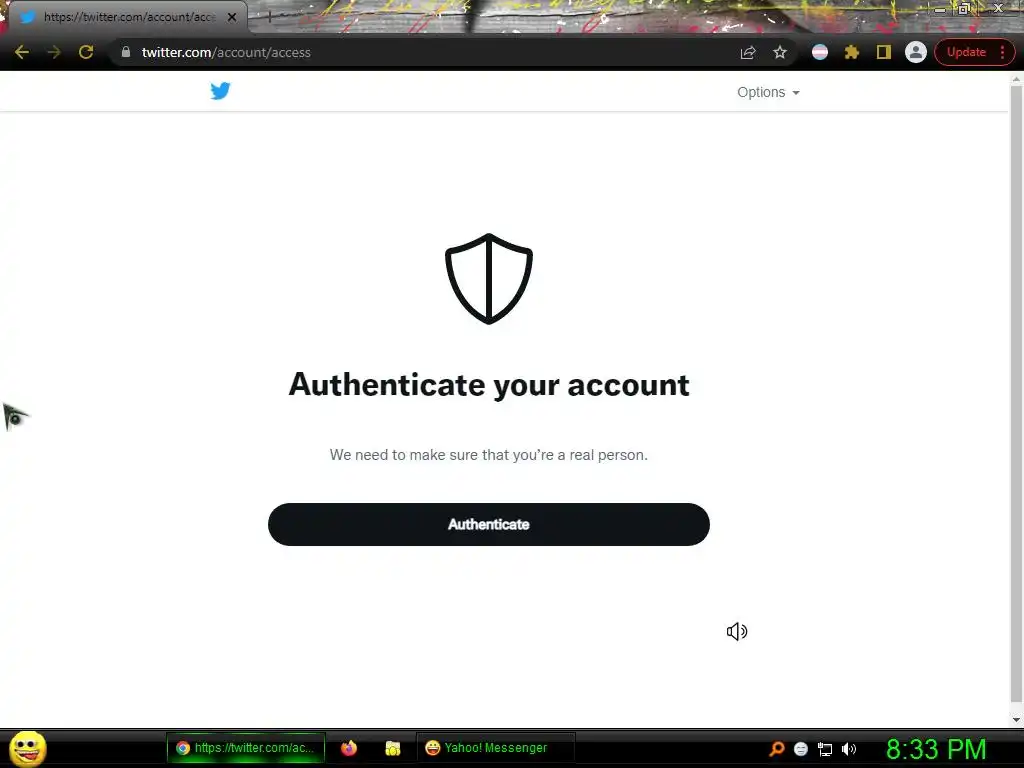Click the black Authenticate button
This screenshot has width=1024, height=768.
click(x=488, y=524)
